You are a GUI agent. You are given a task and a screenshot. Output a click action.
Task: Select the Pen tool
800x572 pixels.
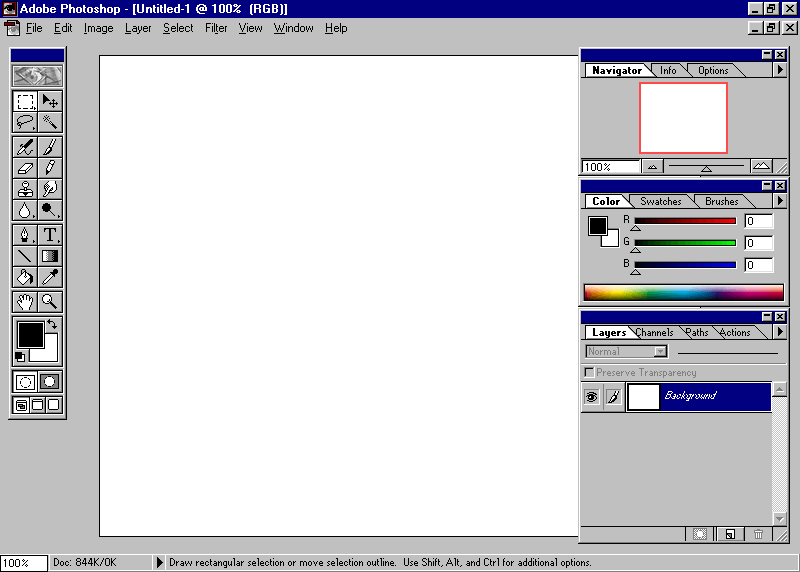coord(25,235)
